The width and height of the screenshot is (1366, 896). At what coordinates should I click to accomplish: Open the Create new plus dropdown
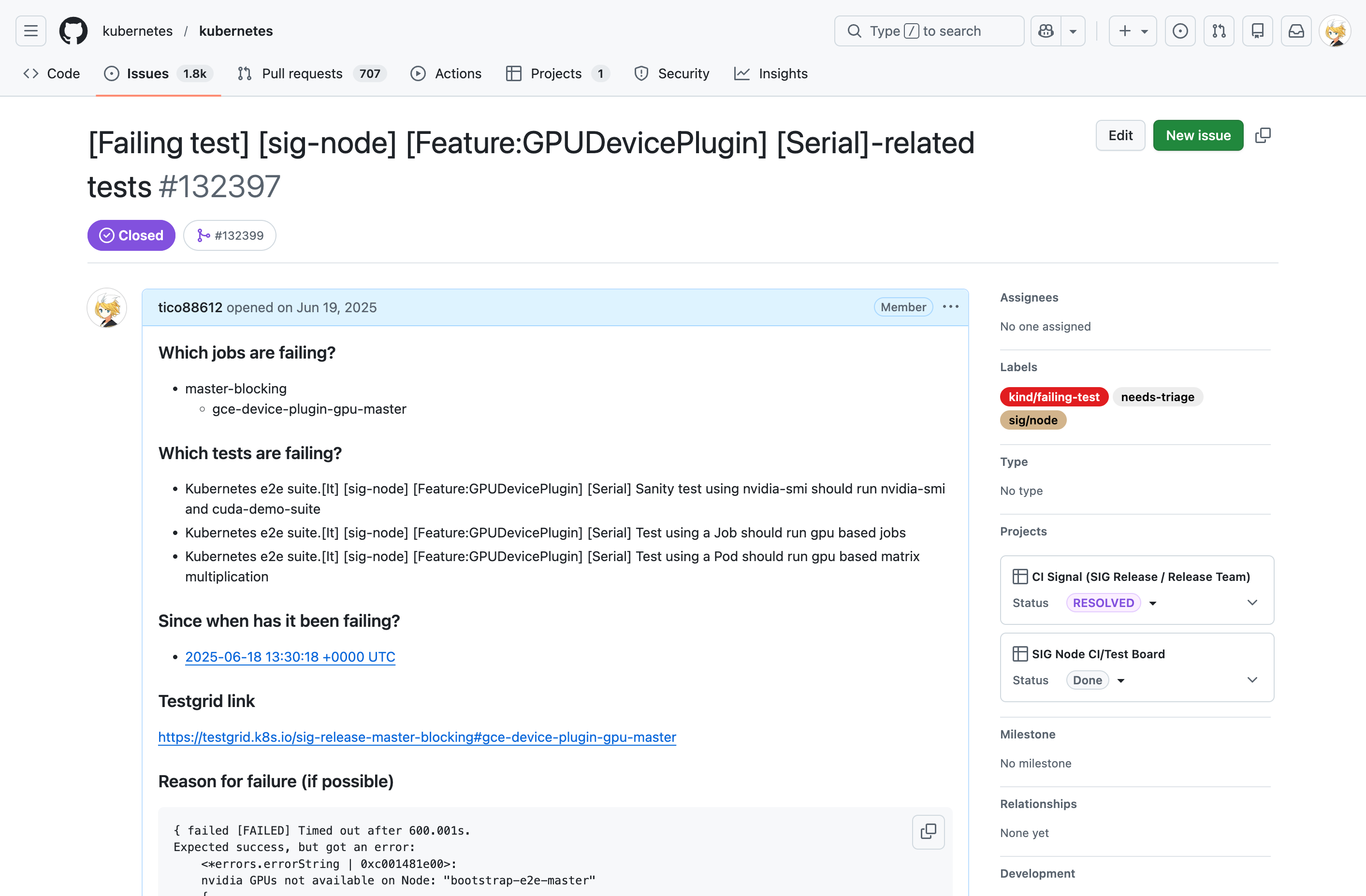click(1133, 31)
